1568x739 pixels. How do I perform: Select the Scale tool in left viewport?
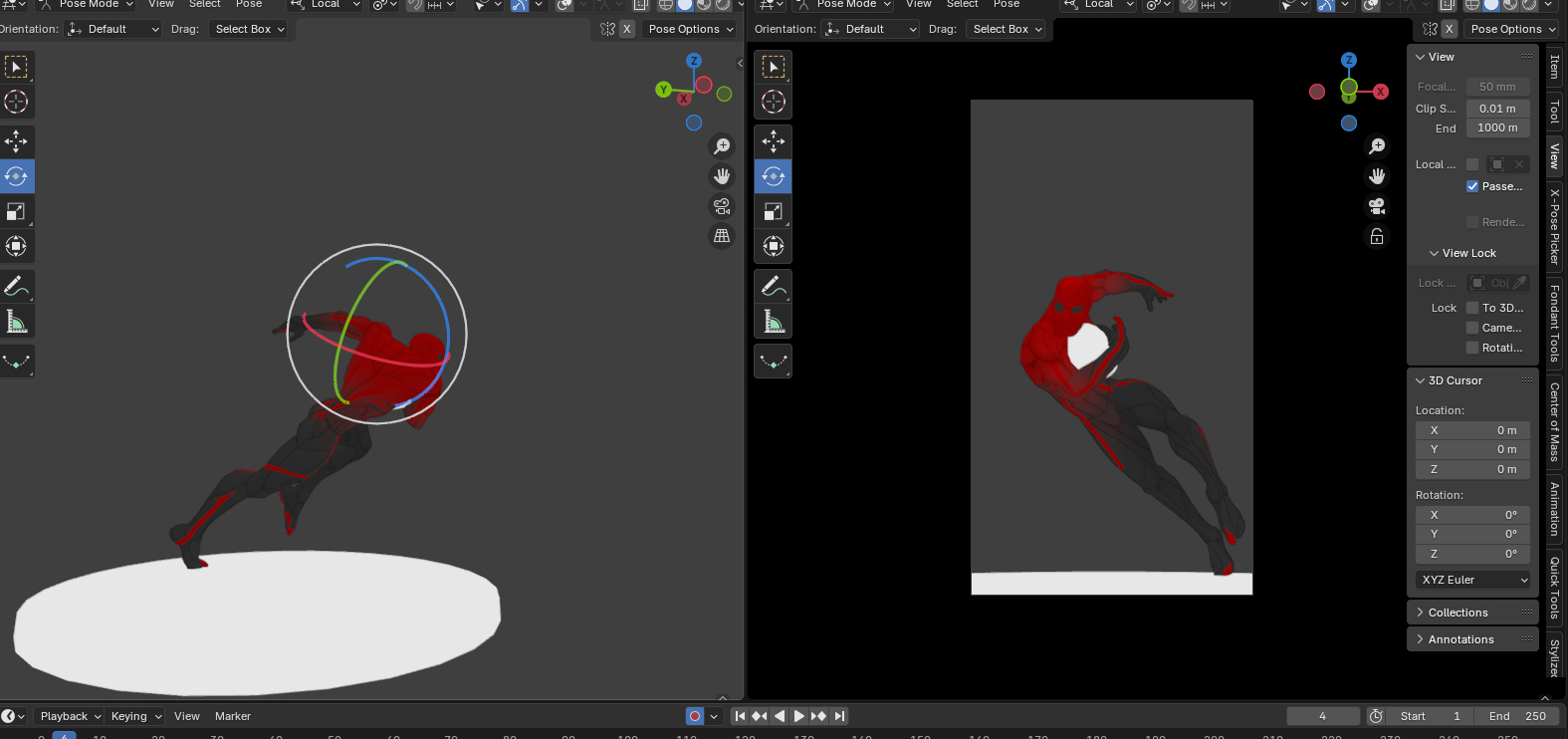click(x=16, y=211)
